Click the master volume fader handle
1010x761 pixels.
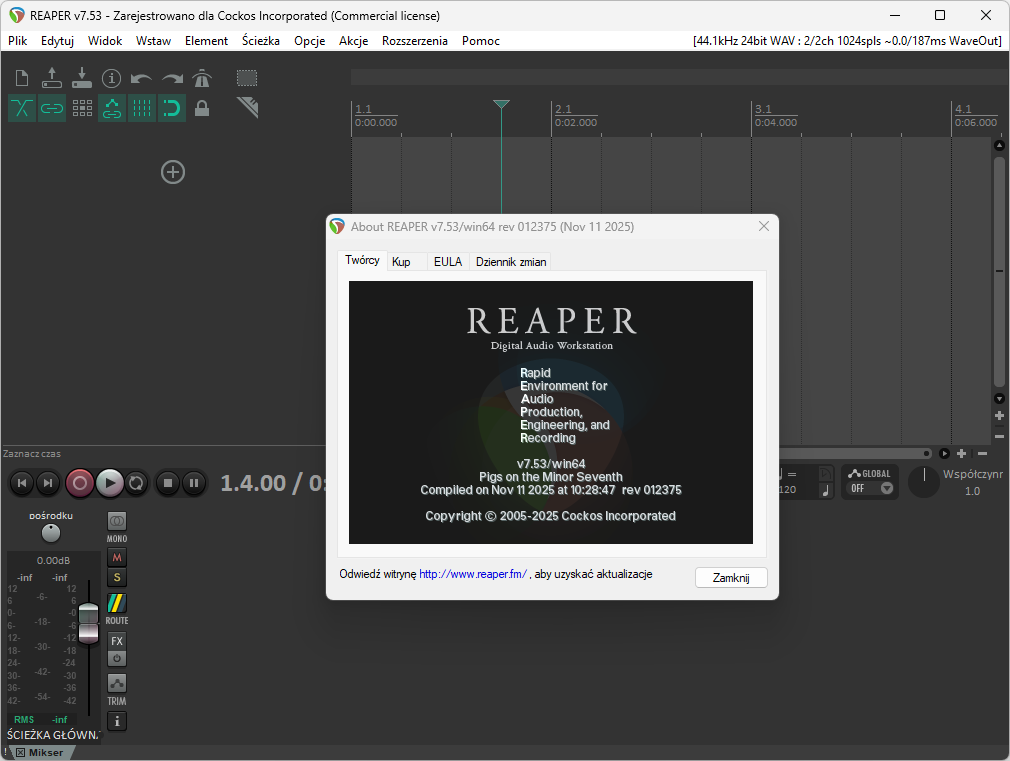(x=88, y=622)
